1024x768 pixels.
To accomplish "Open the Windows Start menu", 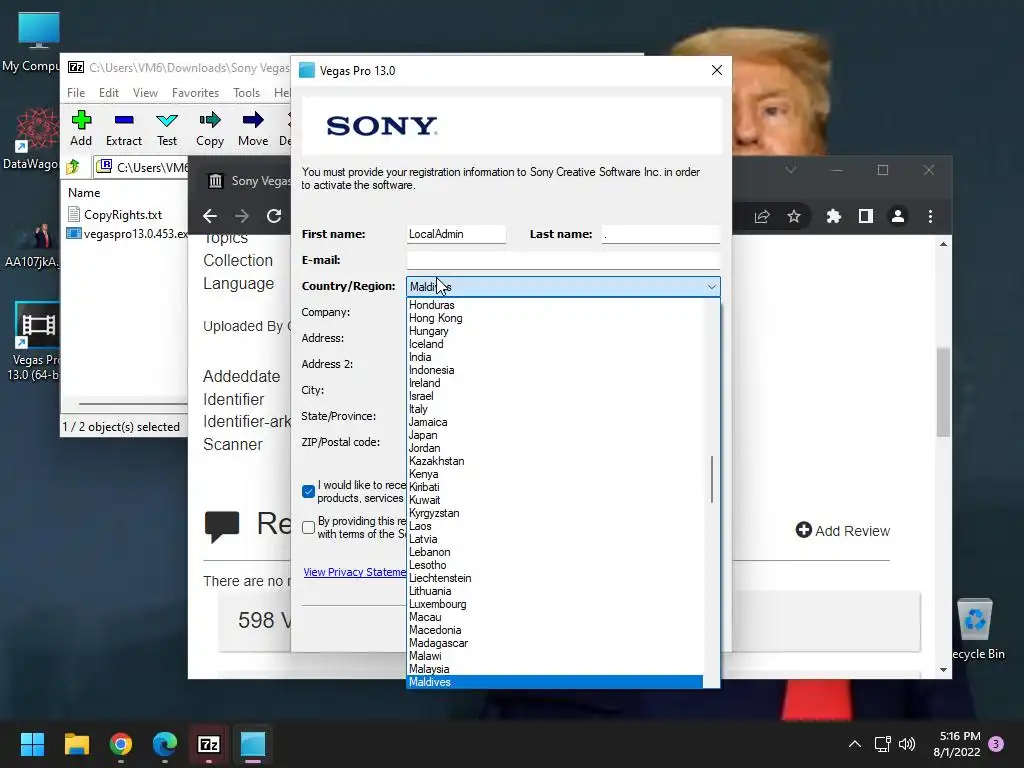I will tap(32, 744).
